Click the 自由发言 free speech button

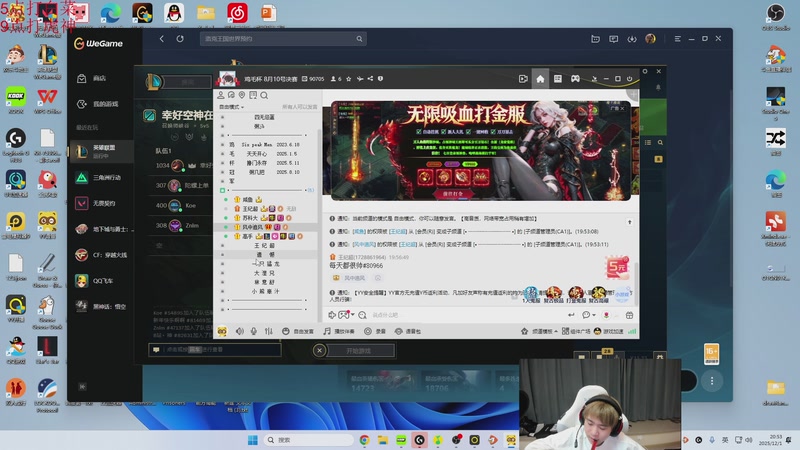click(x=298, y=332)
